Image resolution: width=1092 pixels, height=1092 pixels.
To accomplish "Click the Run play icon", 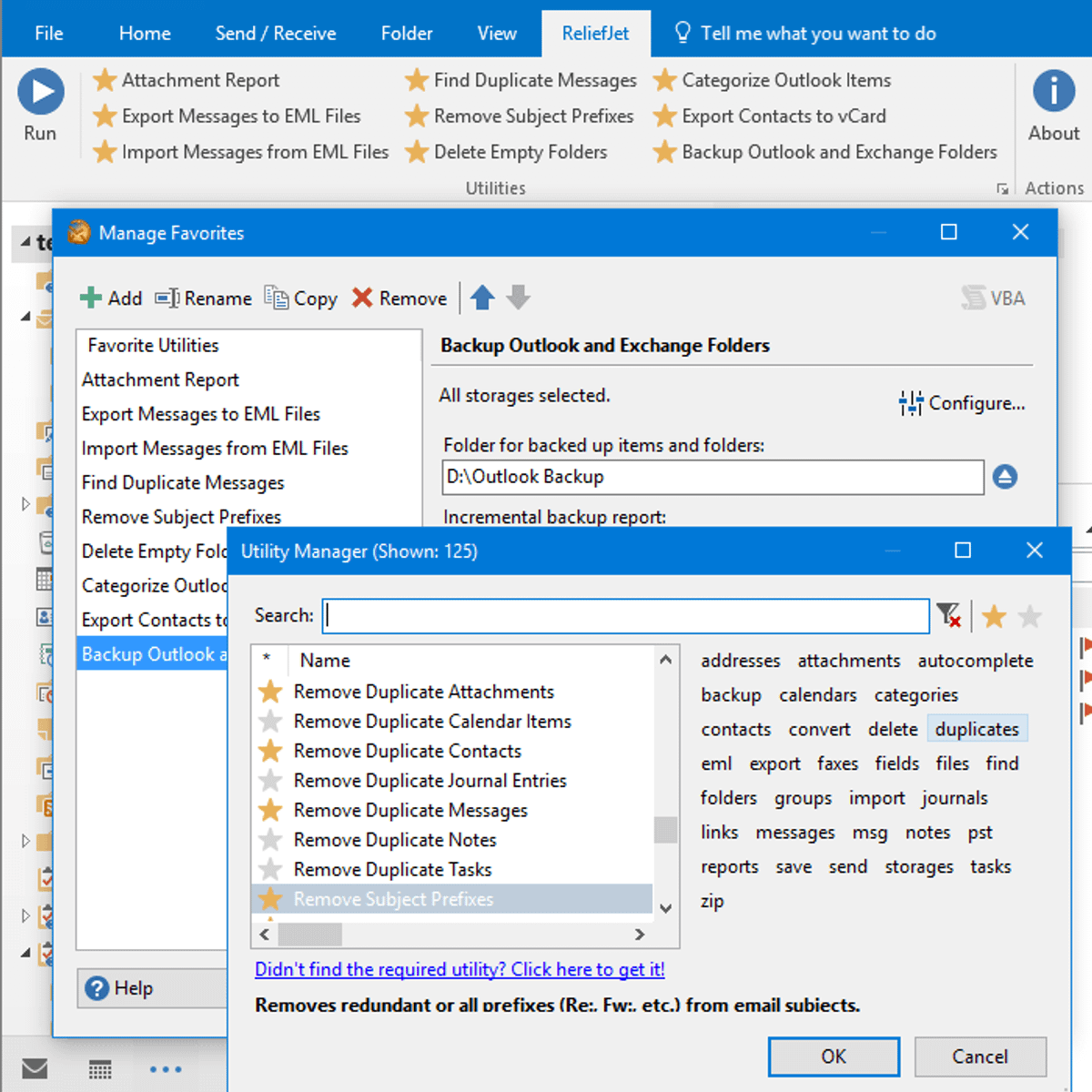I will pos(40,92).
